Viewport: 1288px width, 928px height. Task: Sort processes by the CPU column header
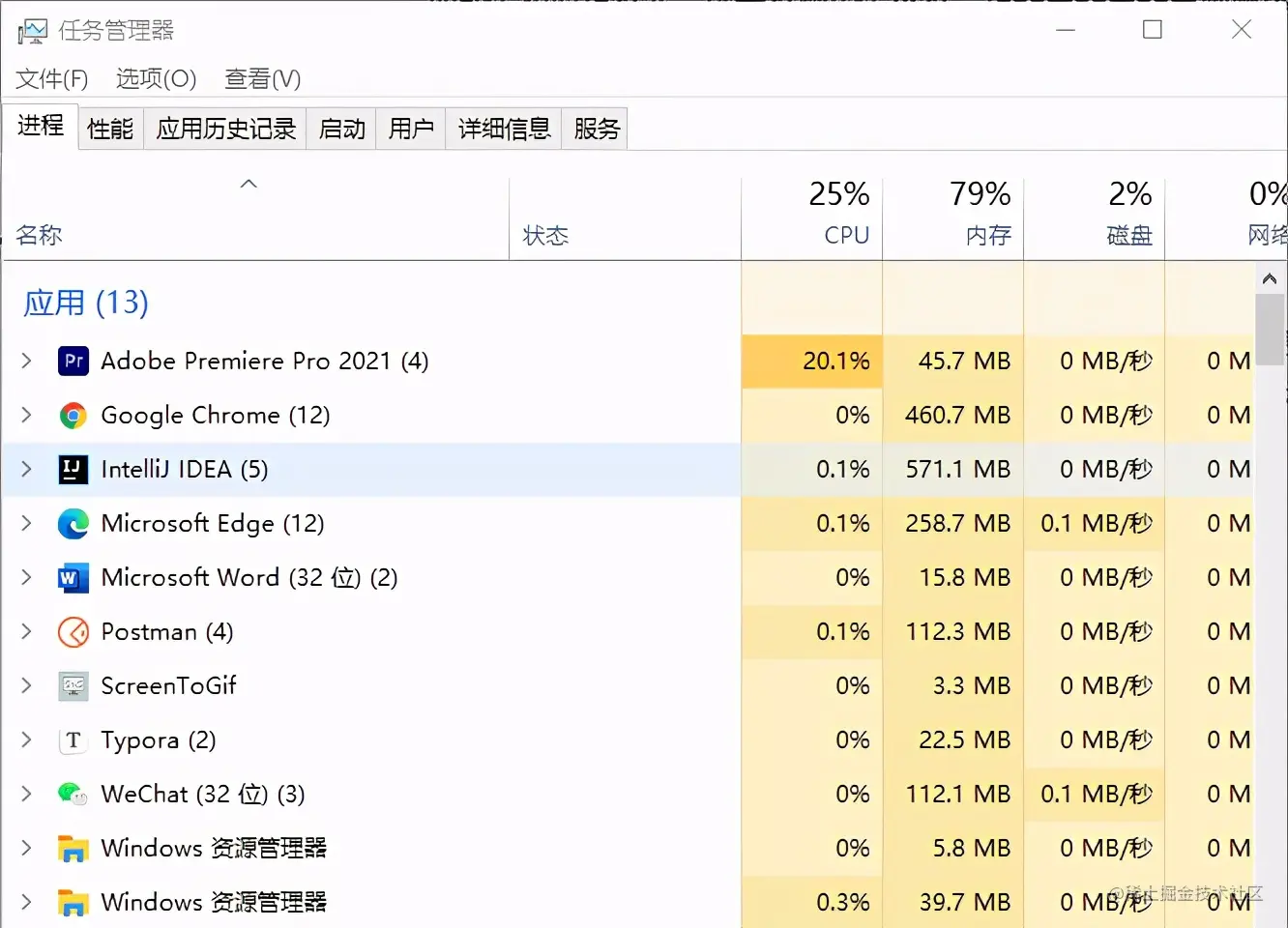(x=812, y=219)
